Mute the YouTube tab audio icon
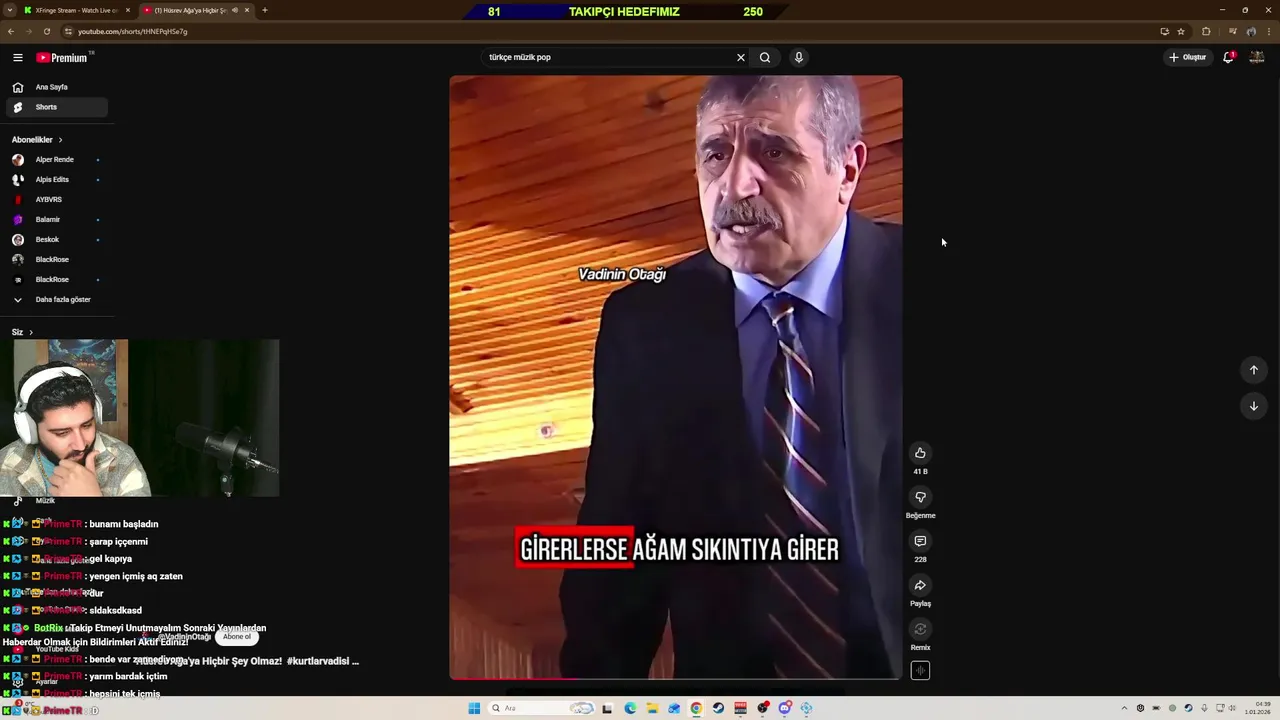Viewport: 1280px width, 720px height. (235, 10)
